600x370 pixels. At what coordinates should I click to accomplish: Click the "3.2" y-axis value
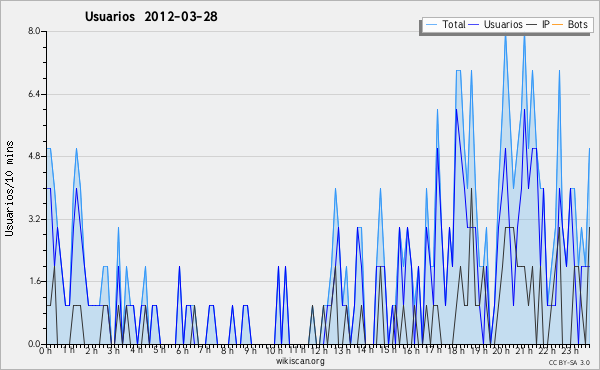[34, 219]
